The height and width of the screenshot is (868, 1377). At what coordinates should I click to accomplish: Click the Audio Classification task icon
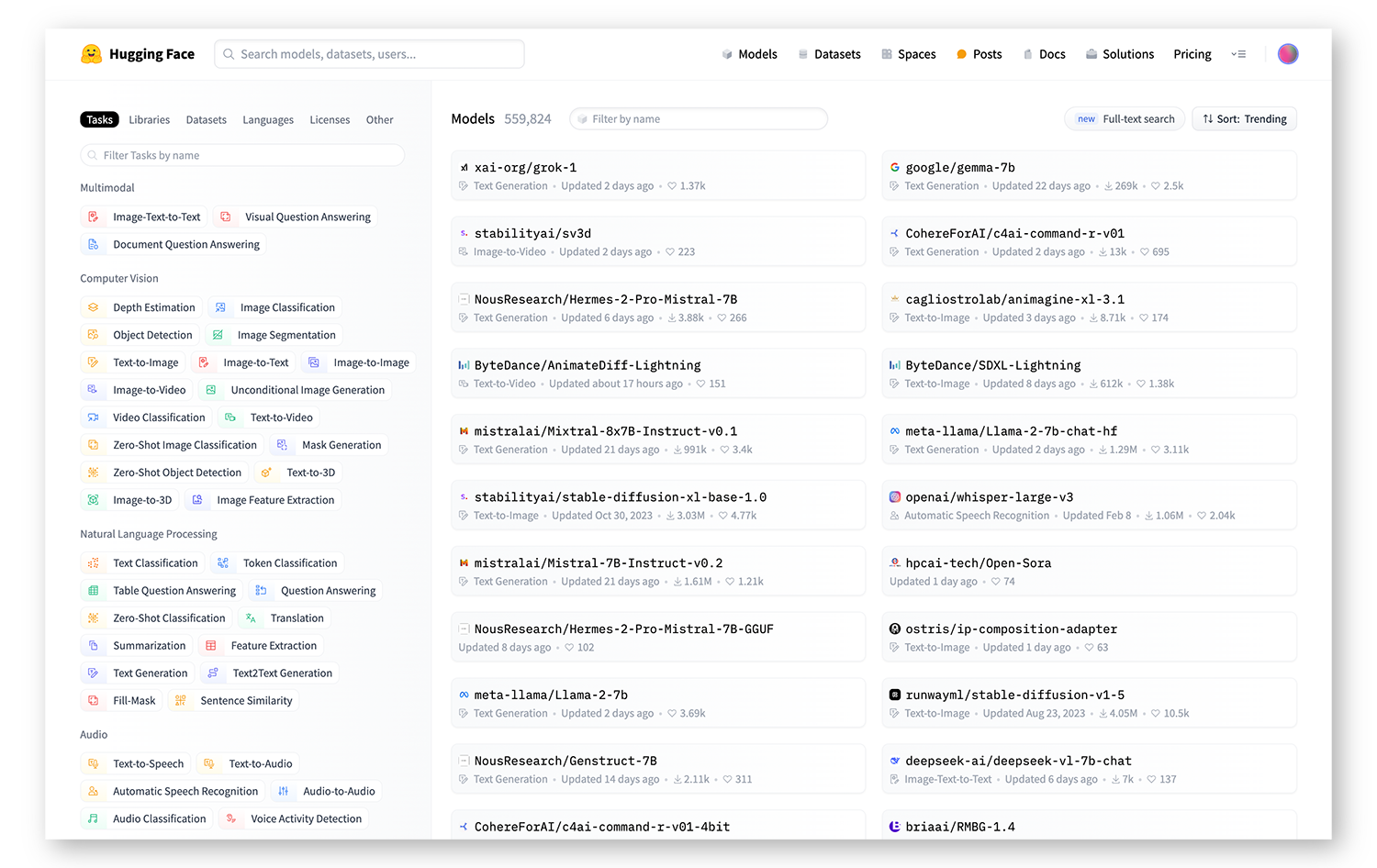pos(93,818)
